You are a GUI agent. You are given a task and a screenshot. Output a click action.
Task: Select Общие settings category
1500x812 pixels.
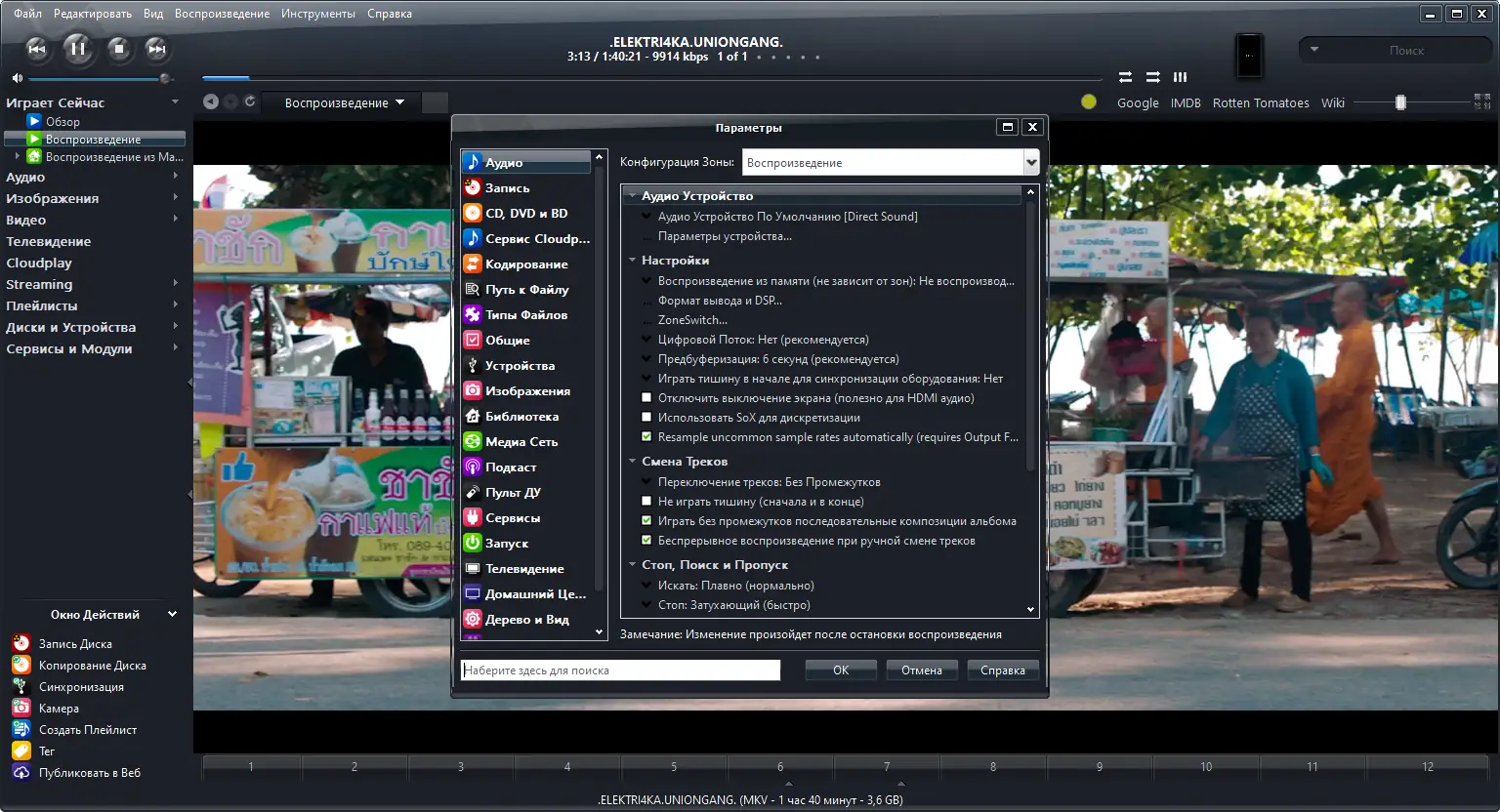(526, 340)
